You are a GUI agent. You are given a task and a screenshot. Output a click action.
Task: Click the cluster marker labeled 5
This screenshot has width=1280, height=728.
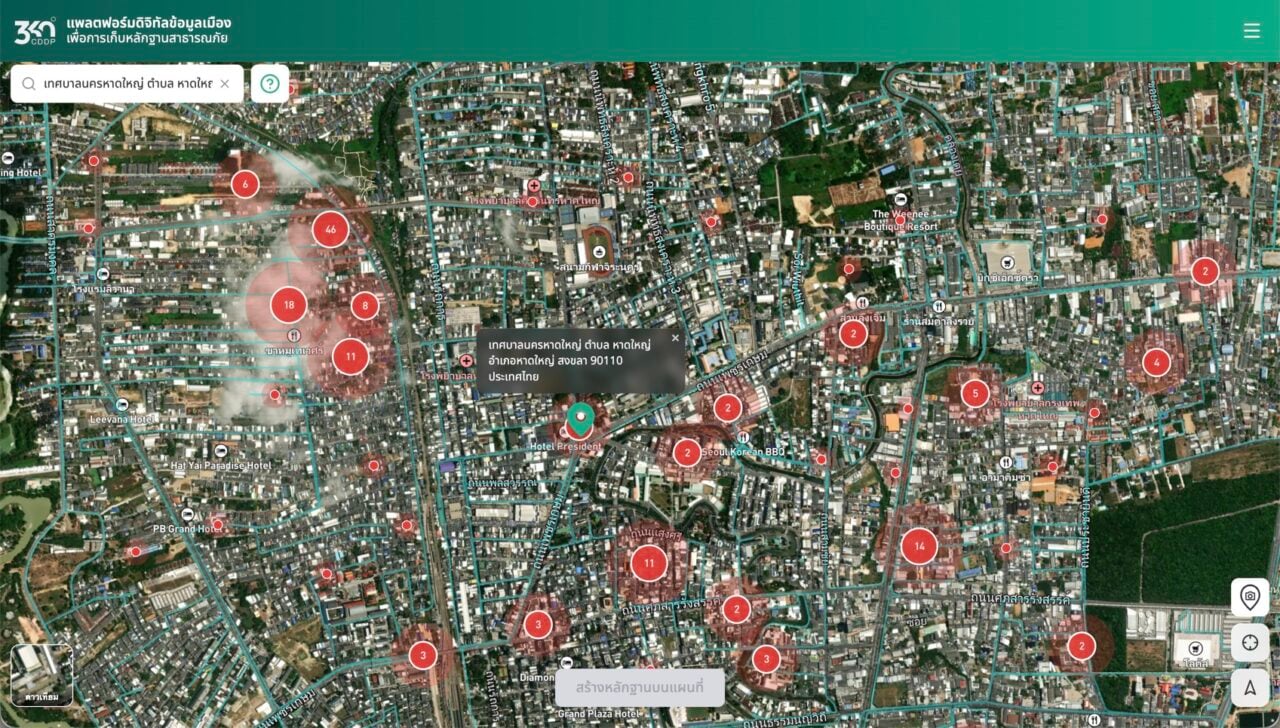pyautogui.click(x=975, y=393)
